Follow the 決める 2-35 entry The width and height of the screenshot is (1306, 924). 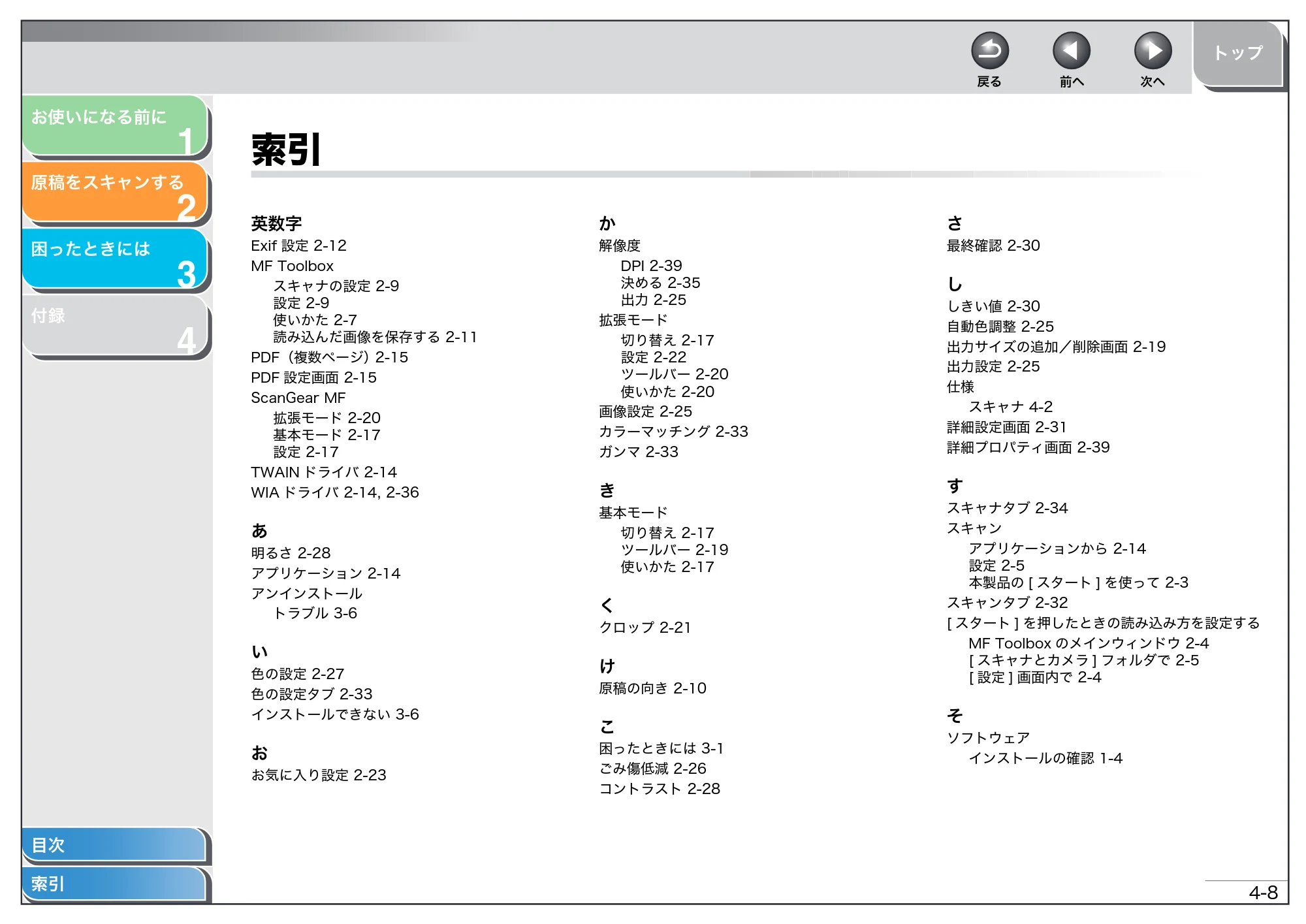660,283
